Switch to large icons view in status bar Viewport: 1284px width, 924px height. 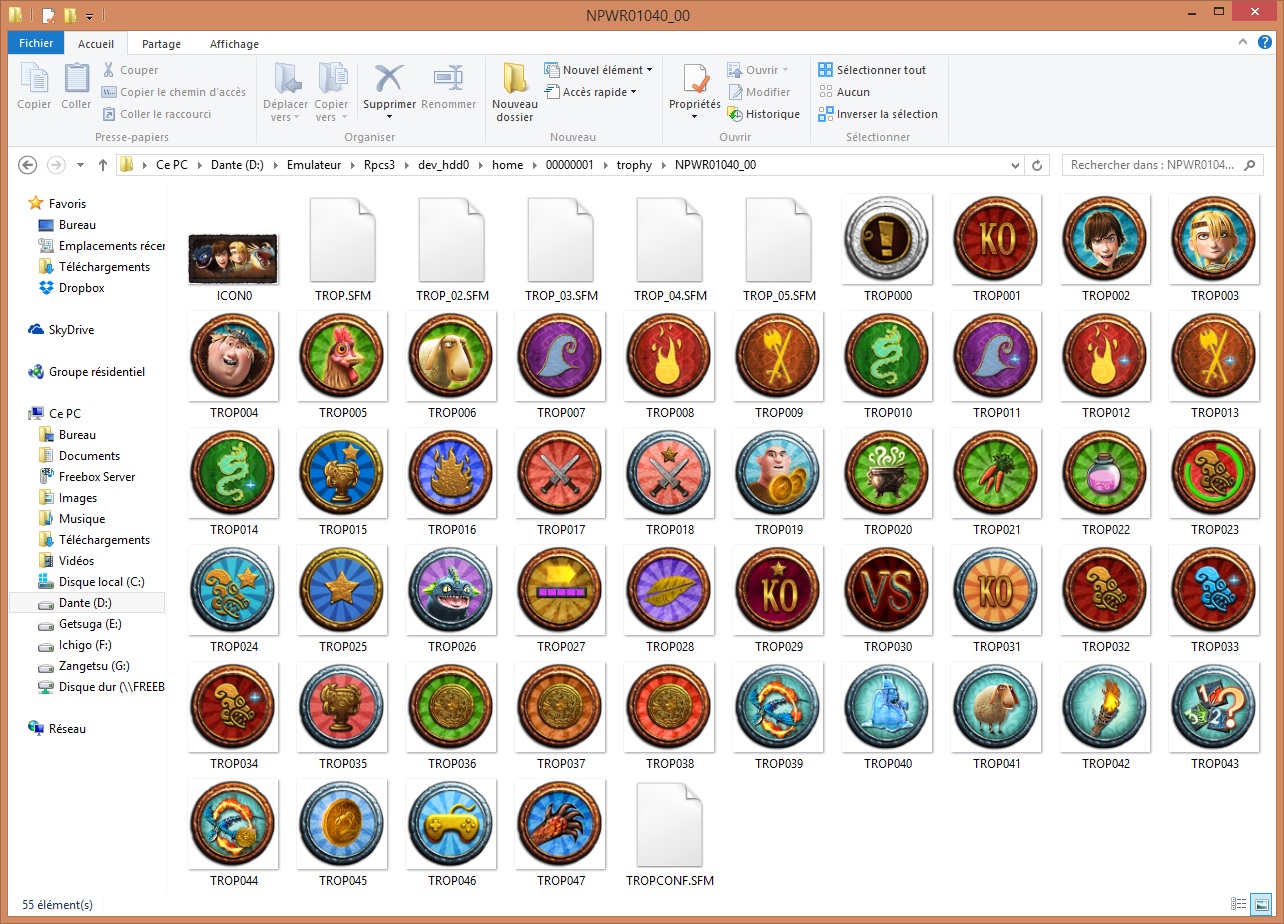click(x=1258, y=904)
